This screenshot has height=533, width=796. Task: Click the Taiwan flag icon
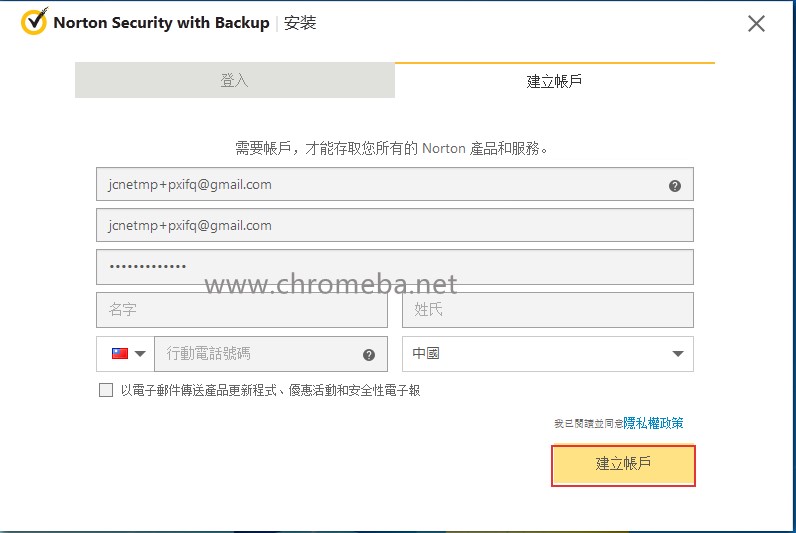(119, 354)
